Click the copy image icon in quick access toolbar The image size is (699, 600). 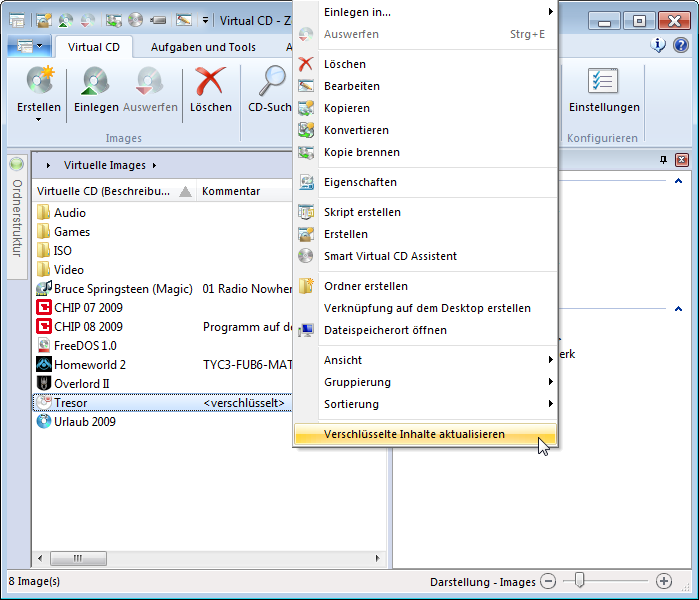(113, 20)
